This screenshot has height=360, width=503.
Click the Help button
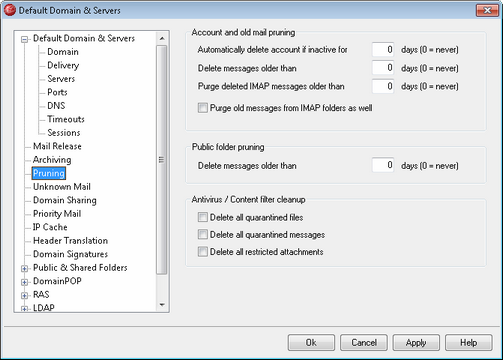[468, 343]
